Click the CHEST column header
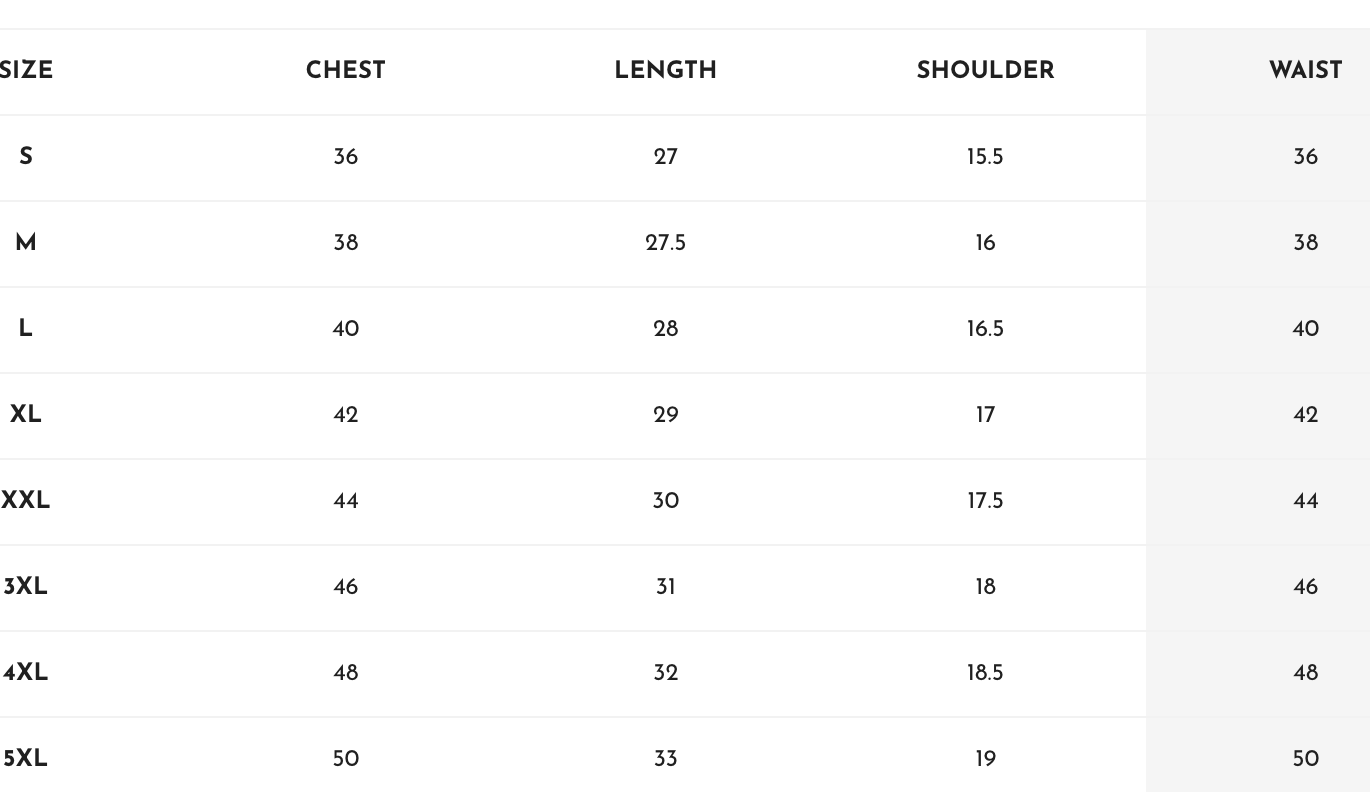 (x=345, y=71)
